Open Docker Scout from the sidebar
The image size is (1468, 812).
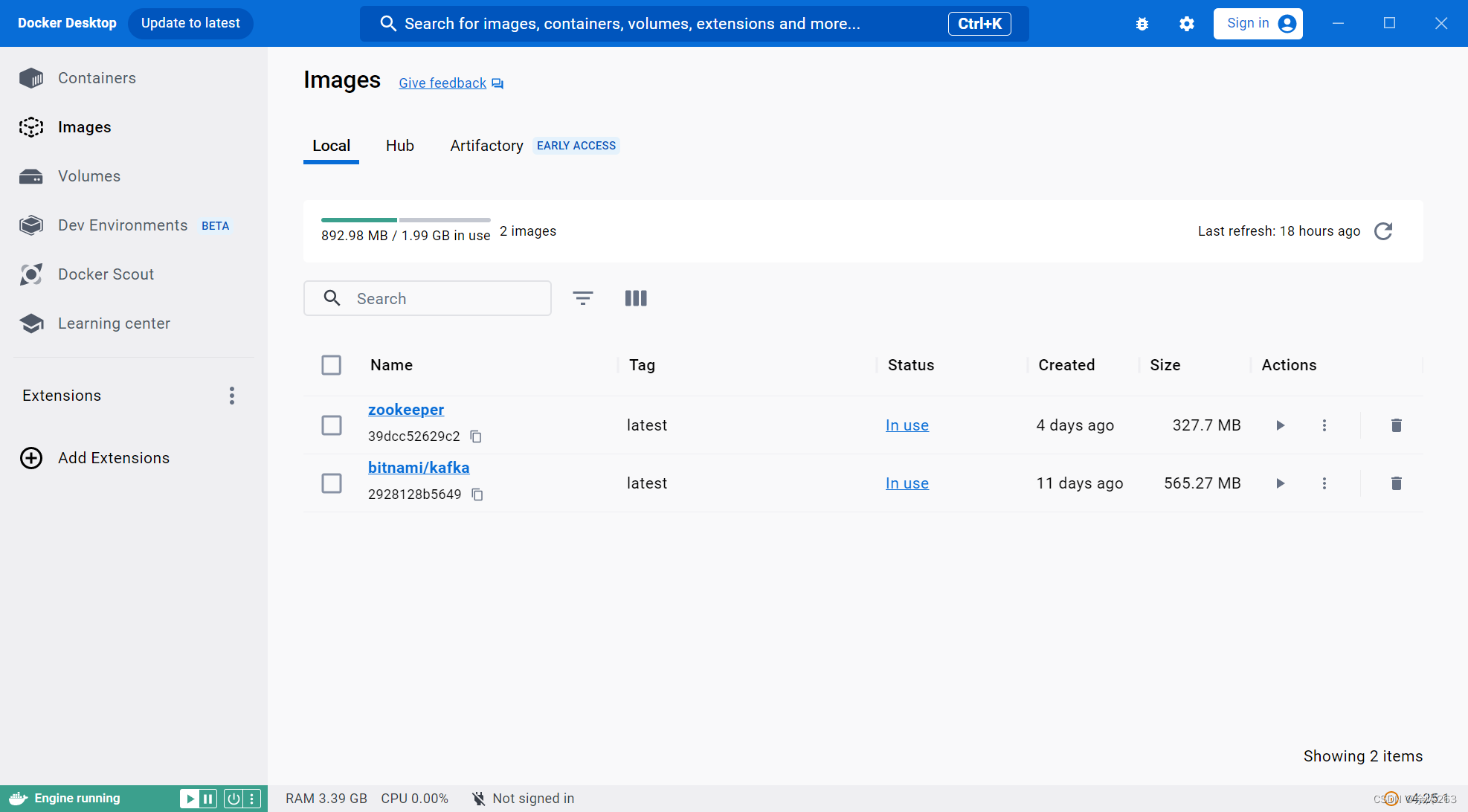(x=106, y=274)
